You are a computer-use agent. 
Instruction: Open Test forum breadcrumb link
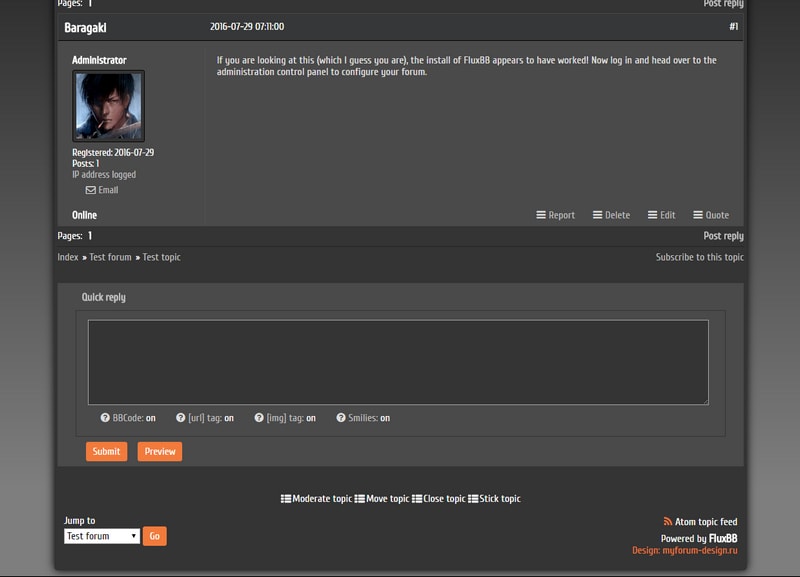(x=110, y=257)
